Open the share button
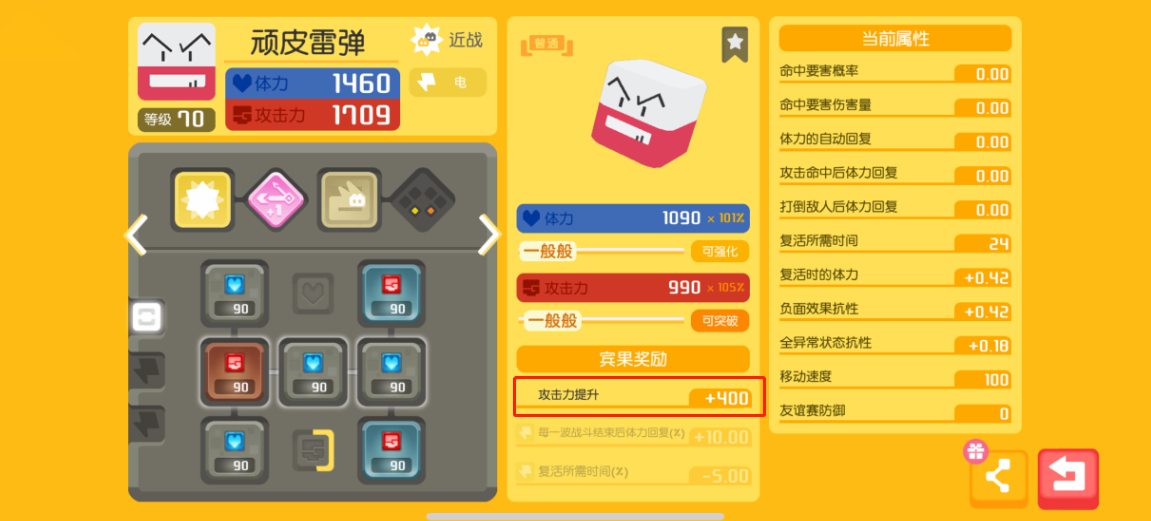This screenshot has height=521, width=1151. [998, 478]
